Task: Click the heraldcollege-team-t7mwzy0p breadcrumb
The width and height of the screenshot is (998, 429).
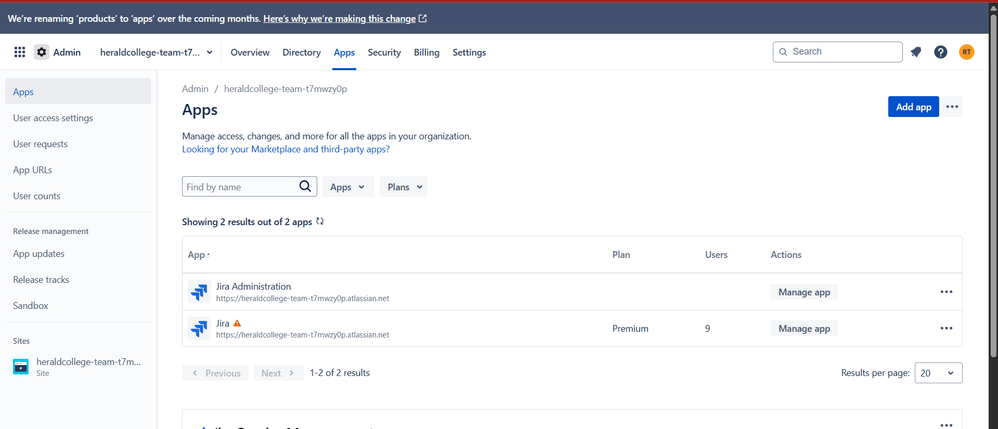Action: 285,89
